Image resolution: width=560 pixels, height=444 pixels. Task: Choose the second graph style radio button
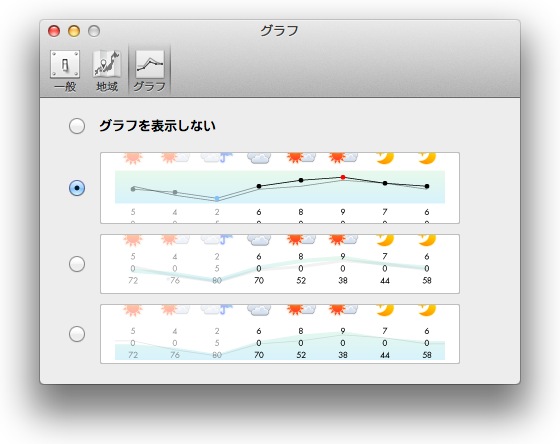click(77, 264)
